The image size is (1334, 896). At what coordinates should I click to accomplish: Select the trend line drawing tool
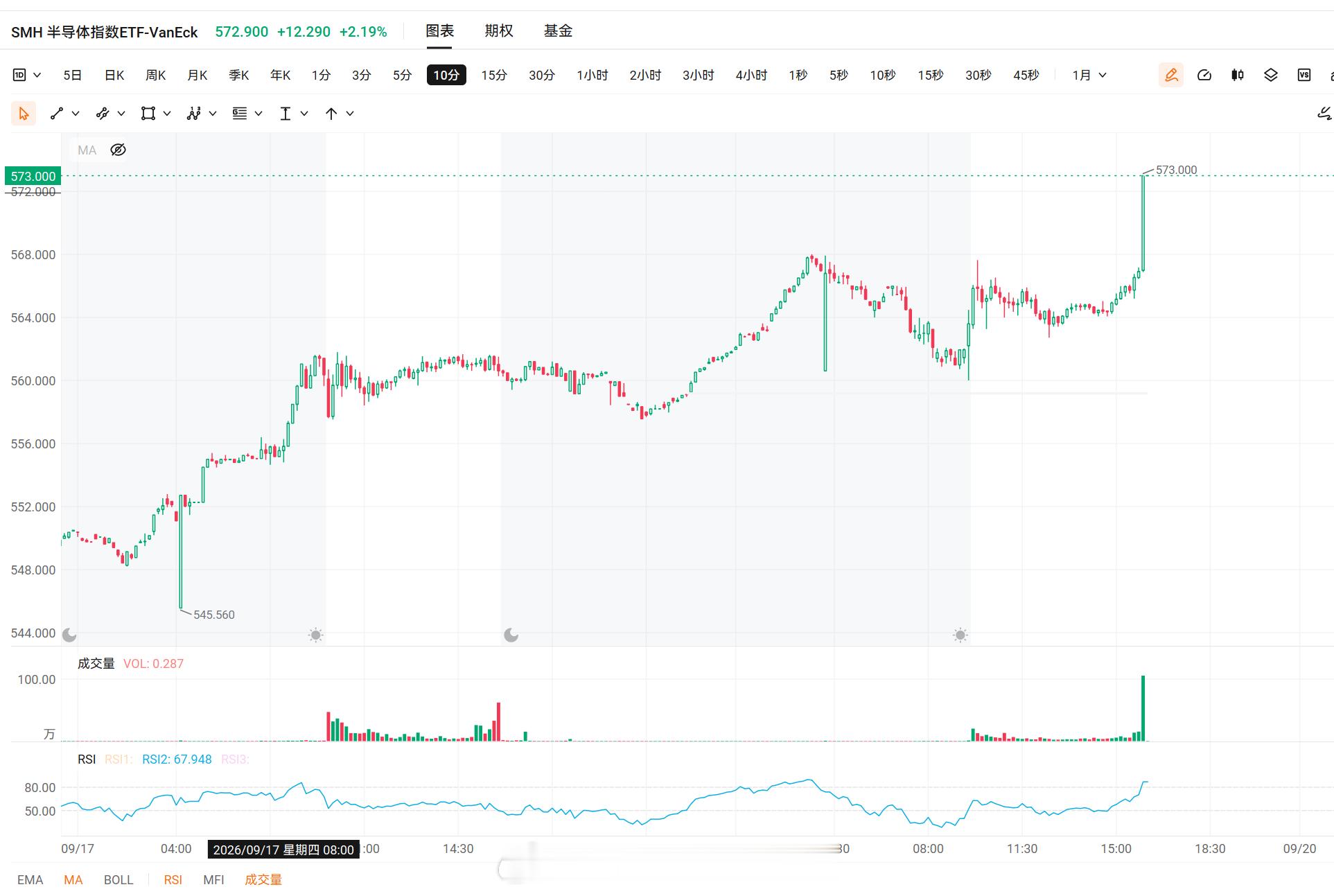pyautogui.click(x=57, y=114)
